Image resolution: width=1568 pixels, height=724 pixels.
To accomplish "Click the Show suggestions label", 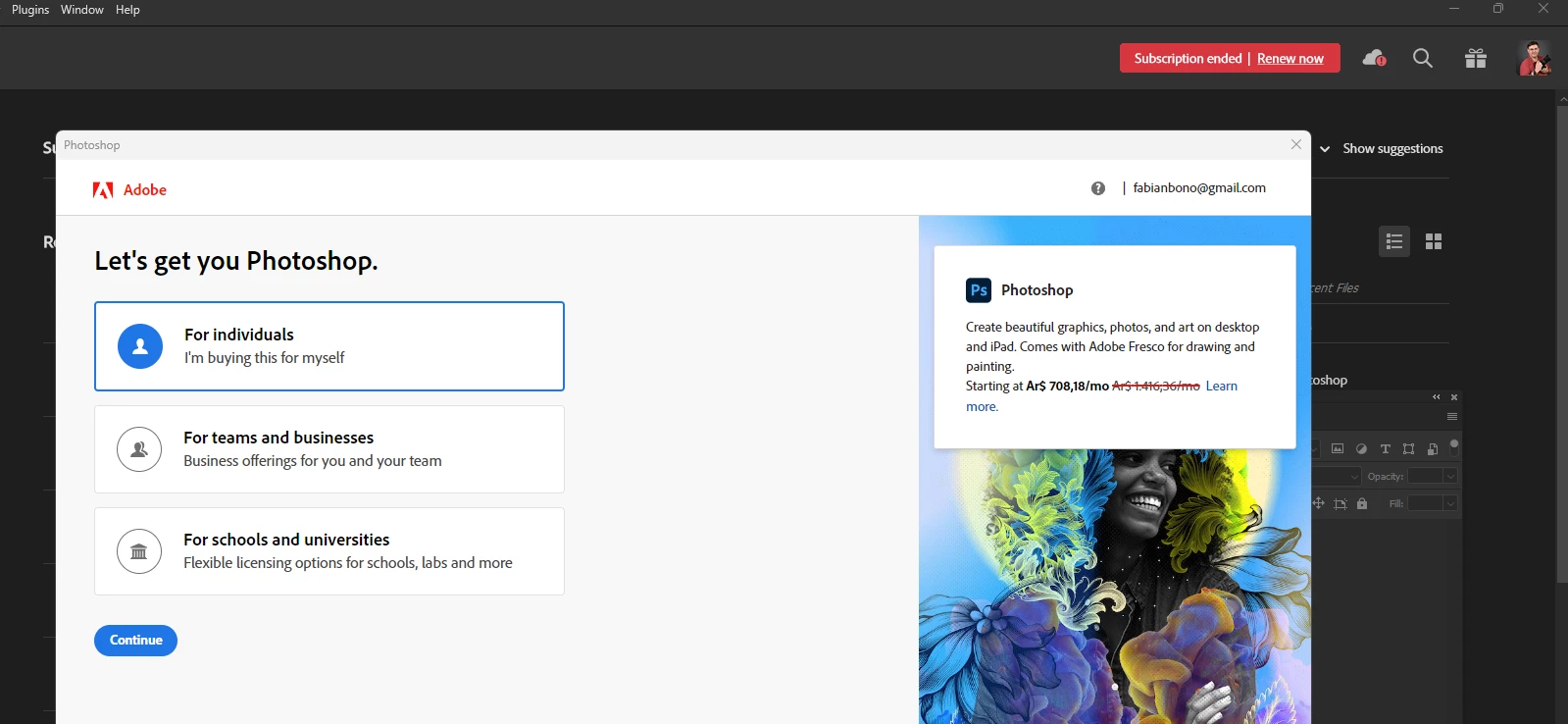I will (1392, 149).
